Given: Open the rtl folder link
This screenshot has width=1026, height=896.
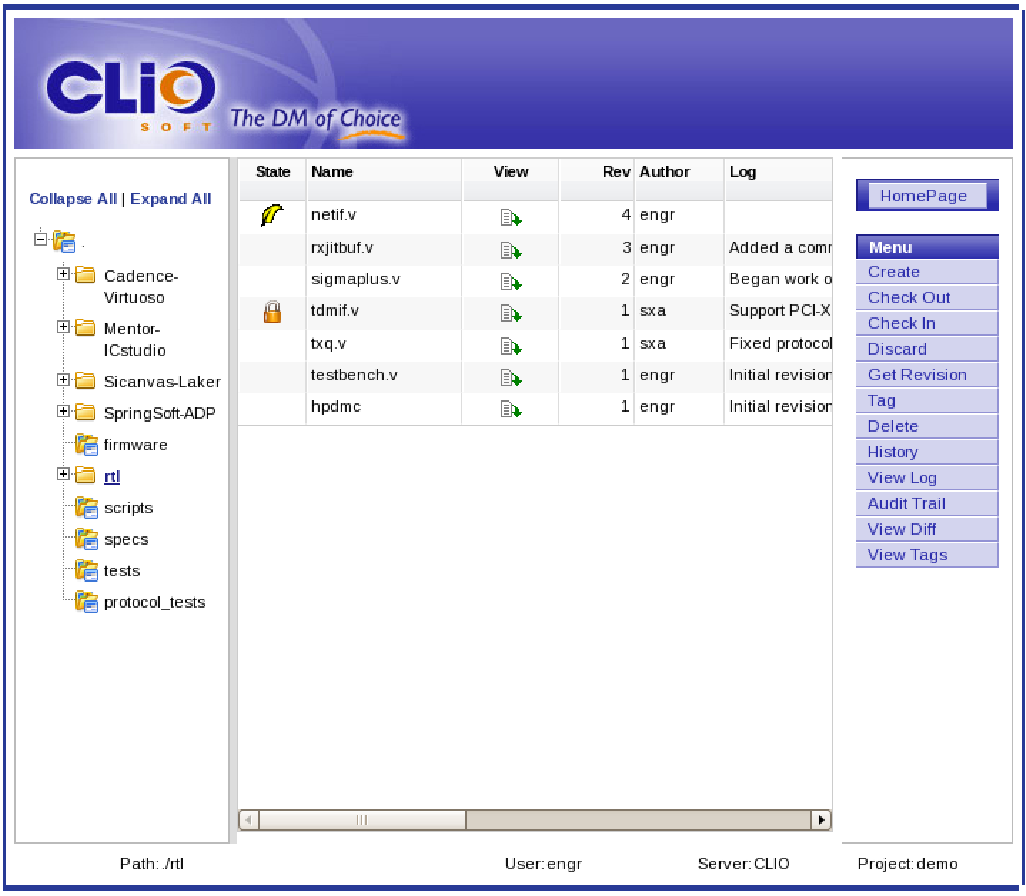Looking at the screenshot, I should click(112, 476).
